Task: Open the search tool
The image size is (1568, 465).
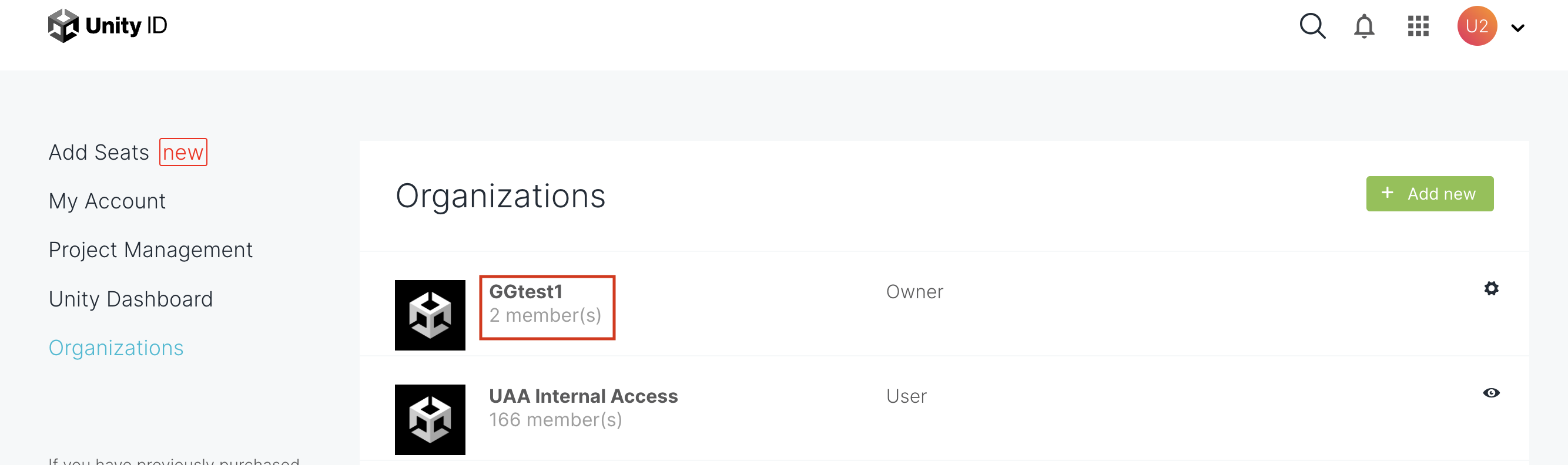Action: click(x=1312, y=26)
